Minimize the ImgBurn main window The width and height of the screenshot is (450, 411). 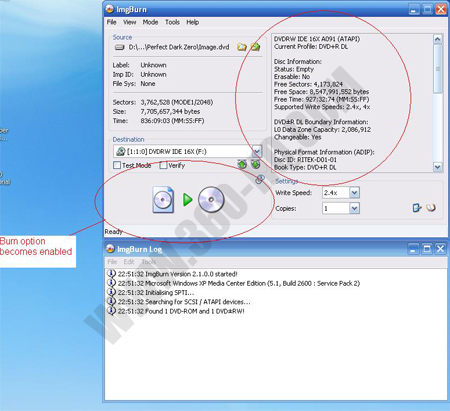pyautogui.click(x=414, y=9)
